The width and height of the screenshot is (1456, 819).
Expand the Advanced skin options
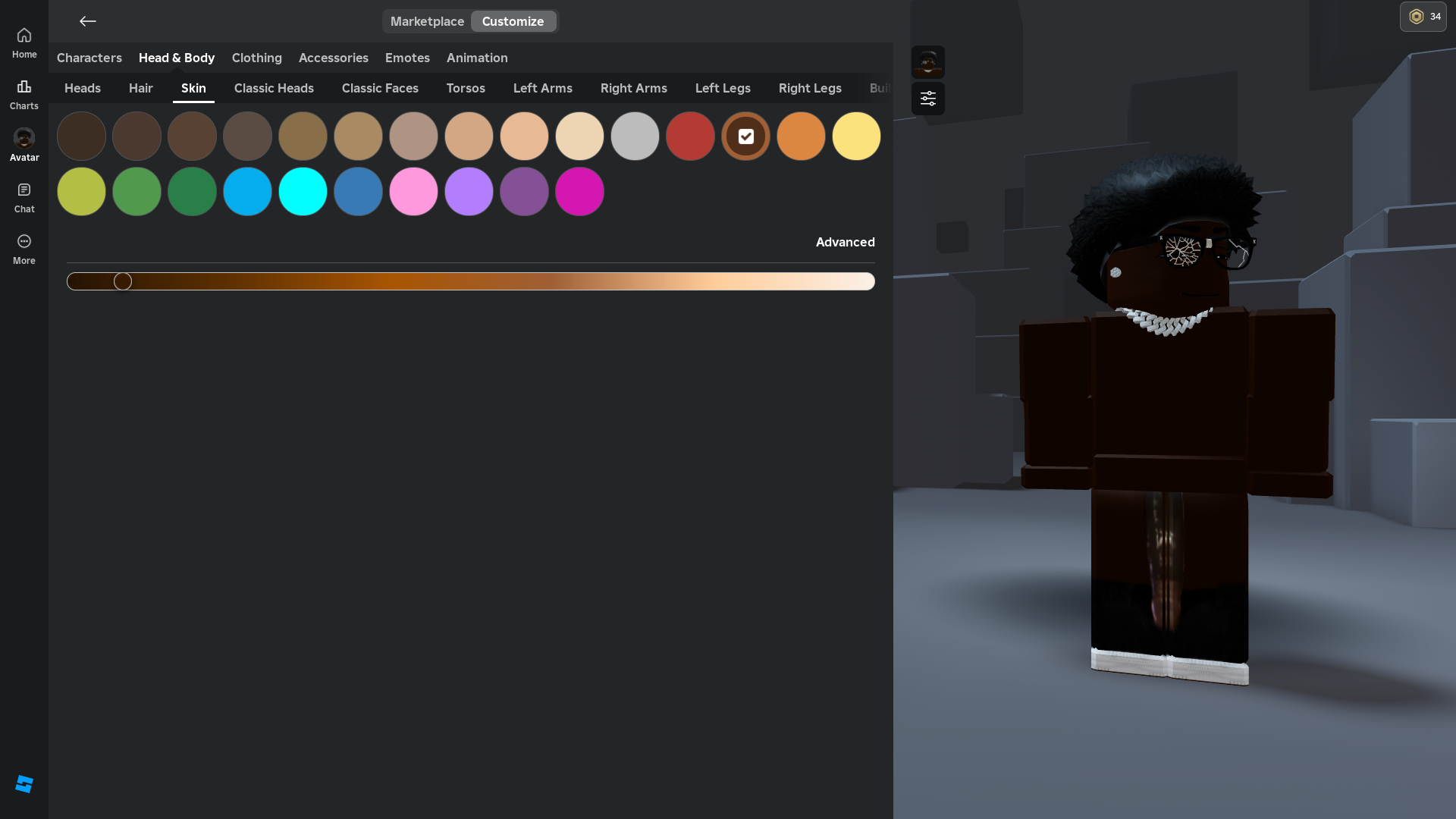[845, 242]
